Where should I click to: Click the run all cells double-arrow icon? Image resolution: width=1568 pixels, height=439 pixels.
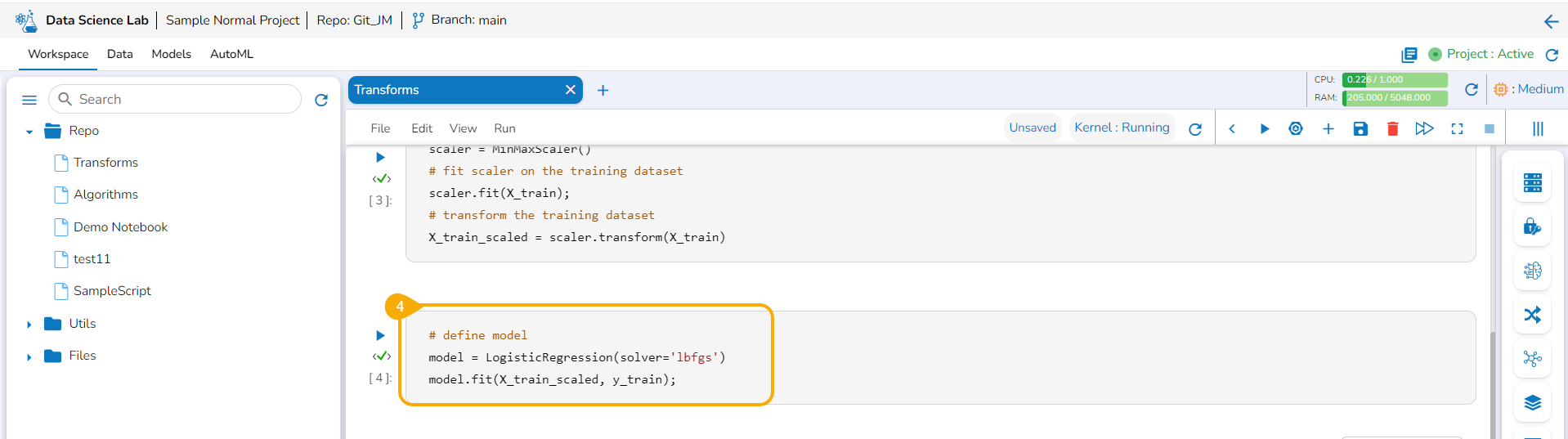pos(1424,129)
